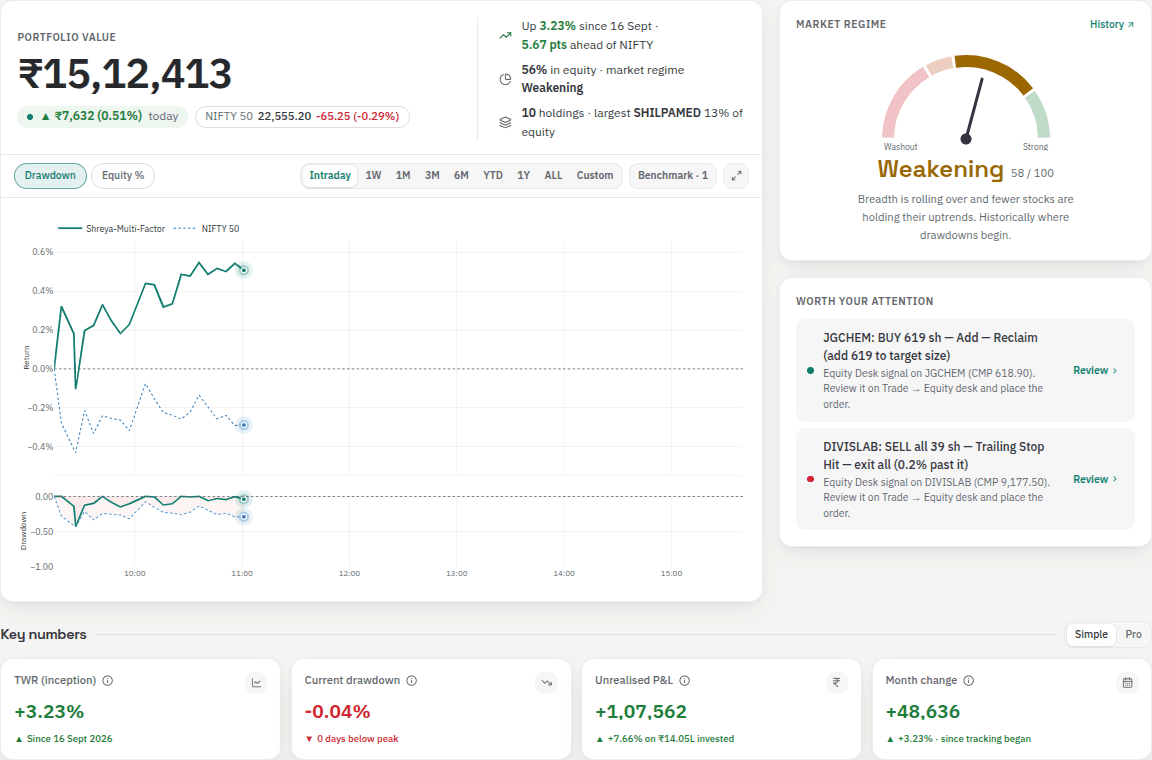The image size is (1152, 760).
Task: Select the 1M range tab
Action: coord(403,176)
